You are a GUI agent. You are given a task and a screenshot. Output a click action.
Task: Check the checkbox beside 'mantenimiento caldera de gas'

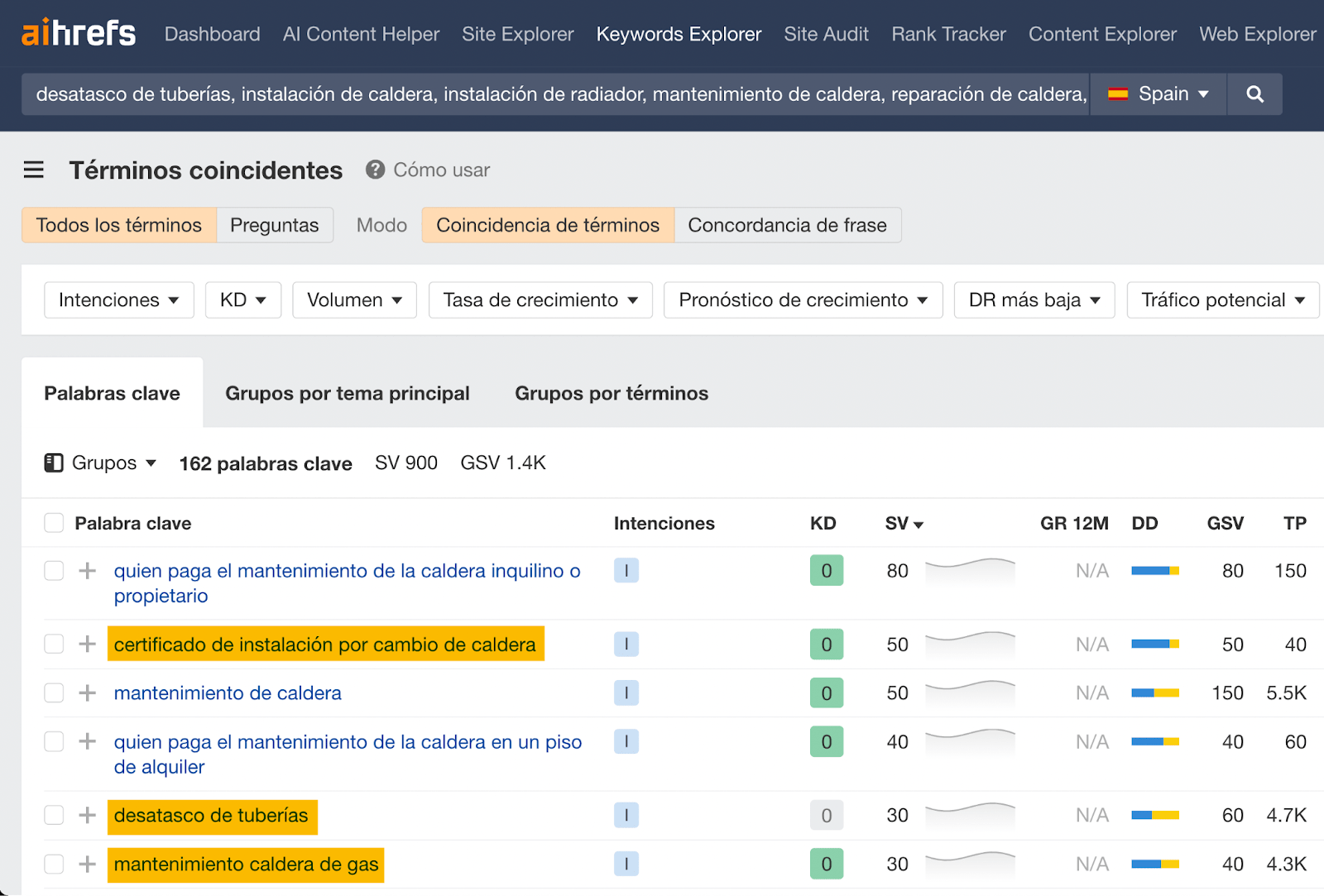[53, 864]
